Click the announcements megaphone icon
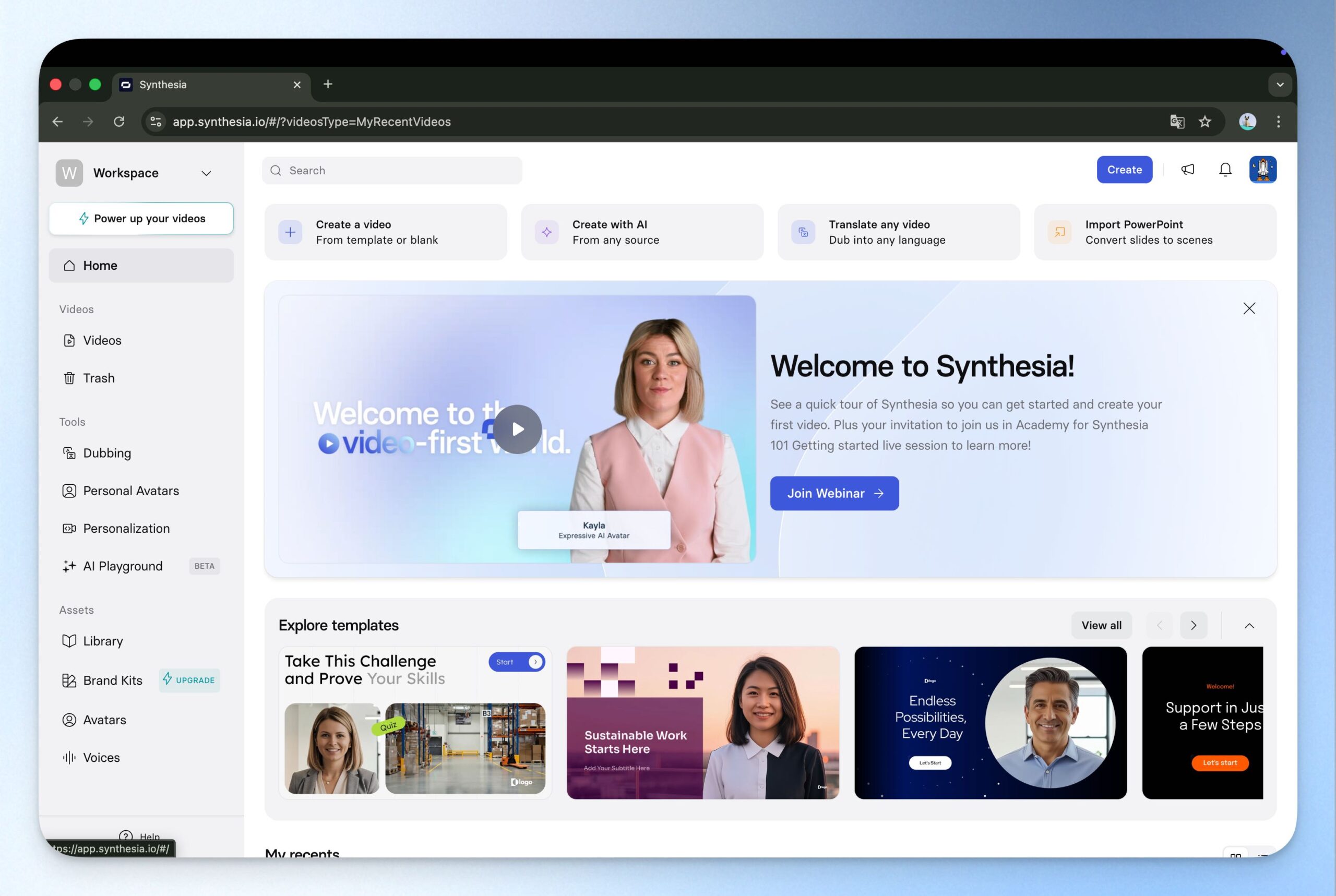This screenshot has height=896, width=1336. click(1187, 170)
